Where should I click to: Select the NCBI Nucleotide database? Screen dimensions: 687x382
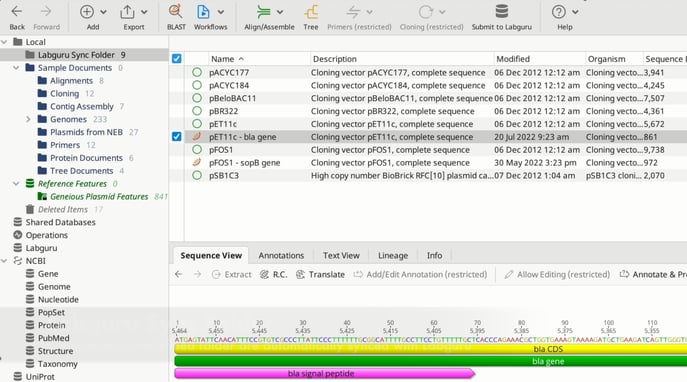click(58, 300)
